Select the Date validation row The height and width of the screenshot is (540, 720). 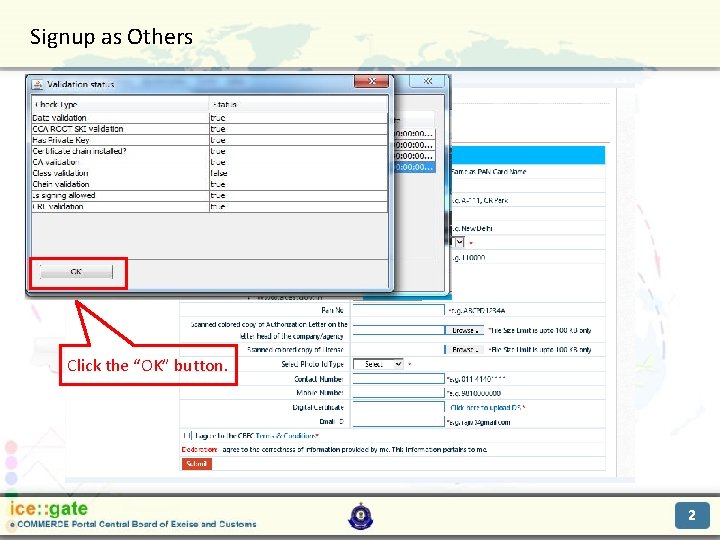click(209, 118)
